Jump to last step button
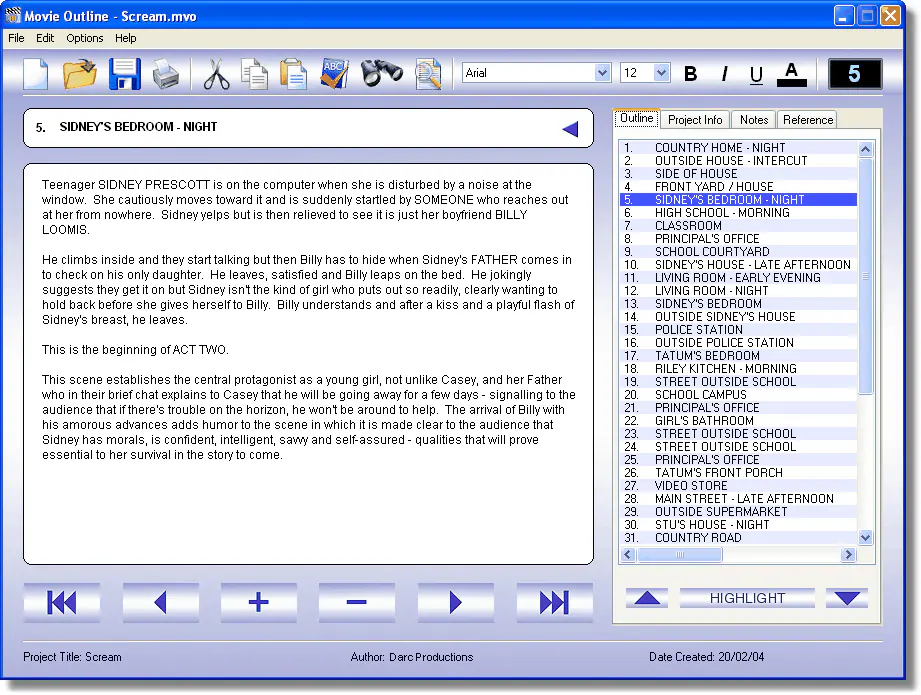 point(554,602)
